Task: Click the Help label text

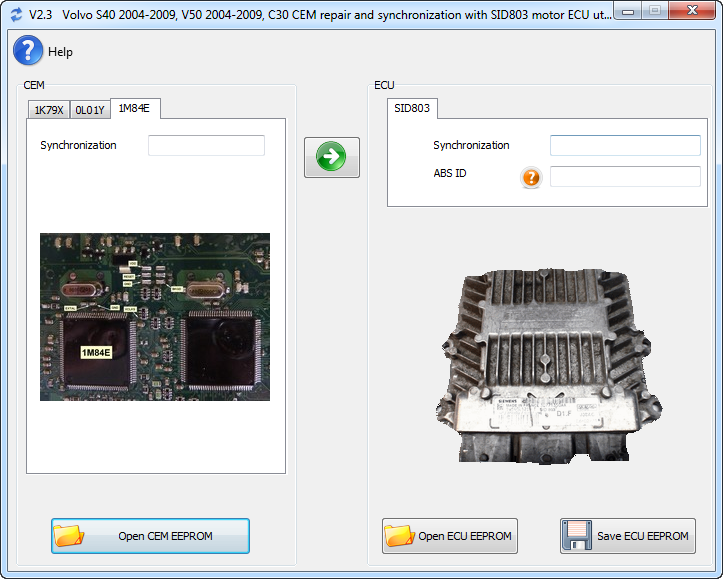Action: (60, 52)
